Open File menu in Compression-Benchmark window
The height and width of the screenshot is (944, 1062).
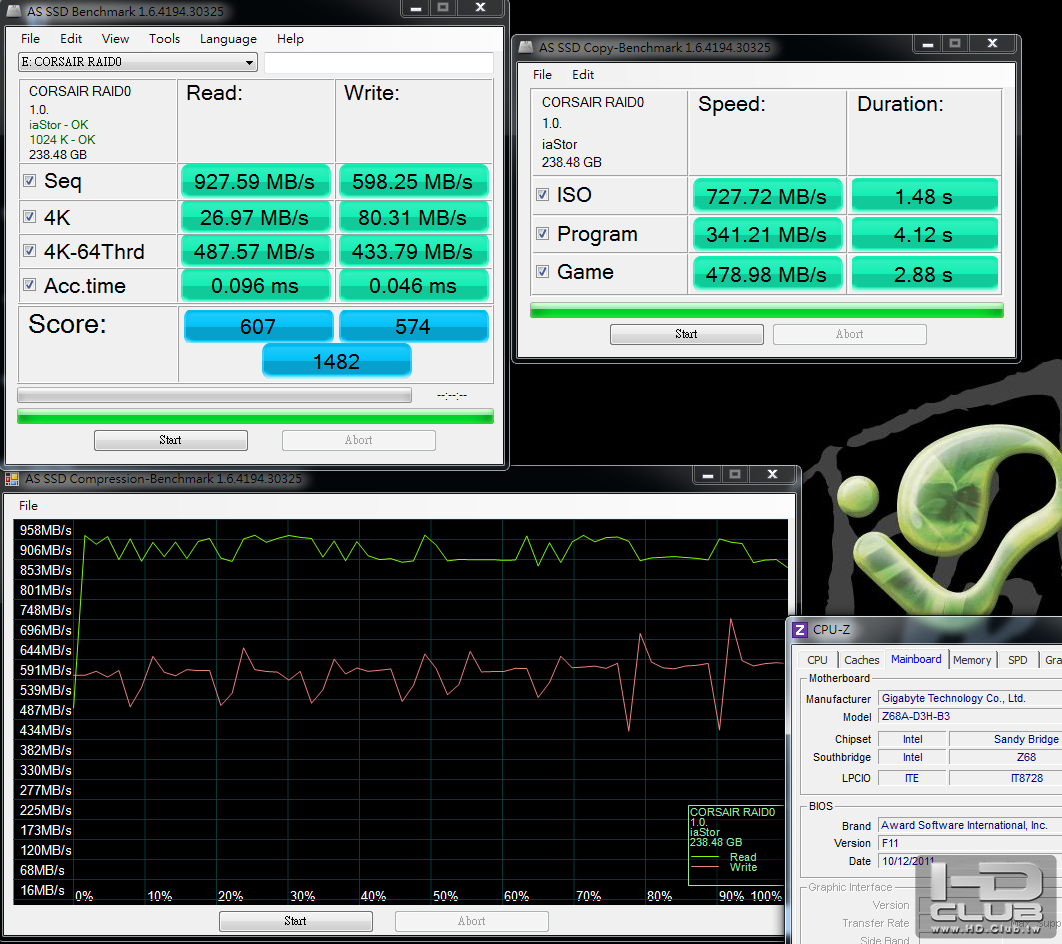point(28,505)
